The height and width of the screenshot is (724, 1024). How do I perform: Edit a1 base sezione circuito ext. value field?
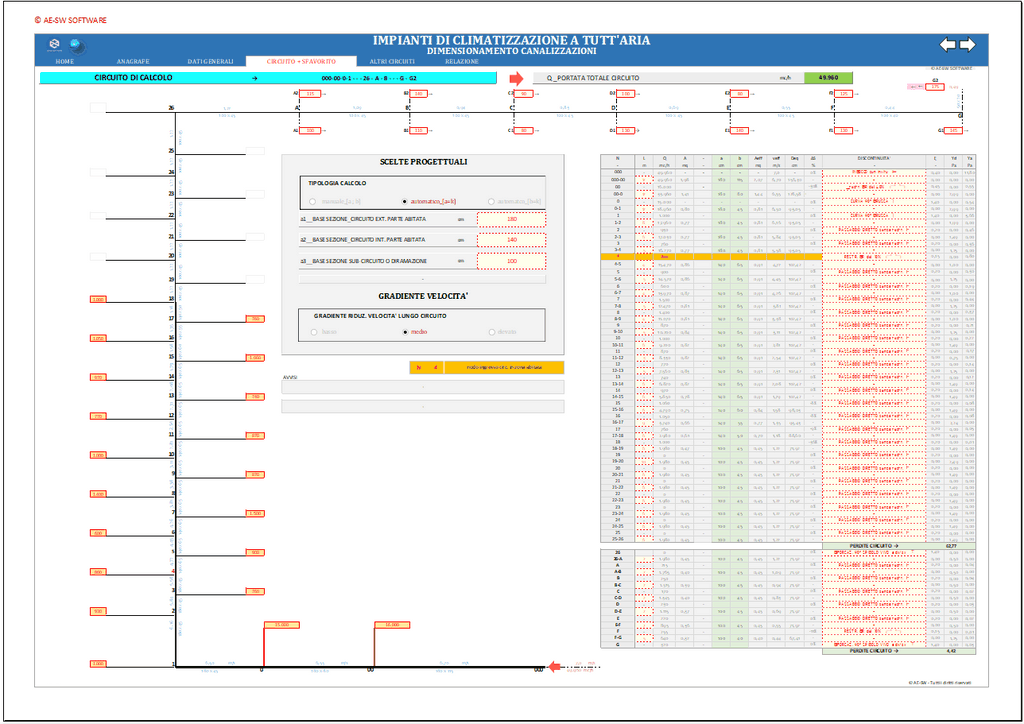pyautogui.click(x=512, y=218)
